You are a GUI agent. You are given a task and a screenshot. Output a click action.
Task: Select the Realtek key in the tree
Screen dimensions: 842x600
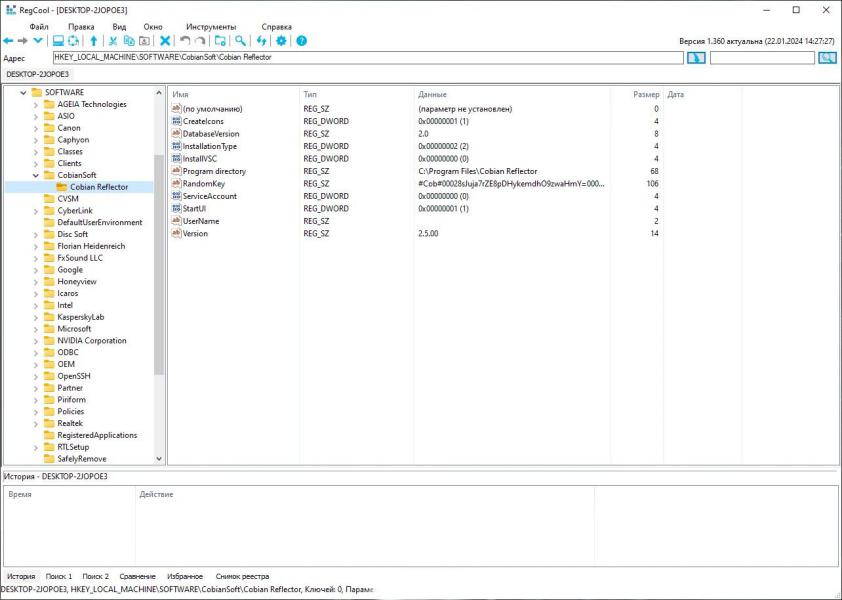pyautogui.click(x=70, y=423)
